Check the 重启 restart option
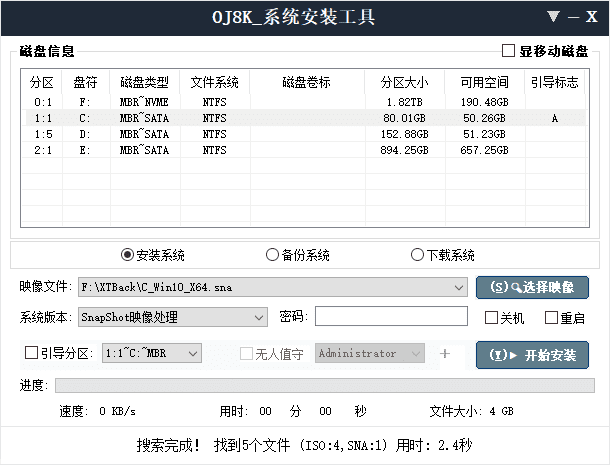This screenshot has height=465, width=610. click(x=551, y=318)
